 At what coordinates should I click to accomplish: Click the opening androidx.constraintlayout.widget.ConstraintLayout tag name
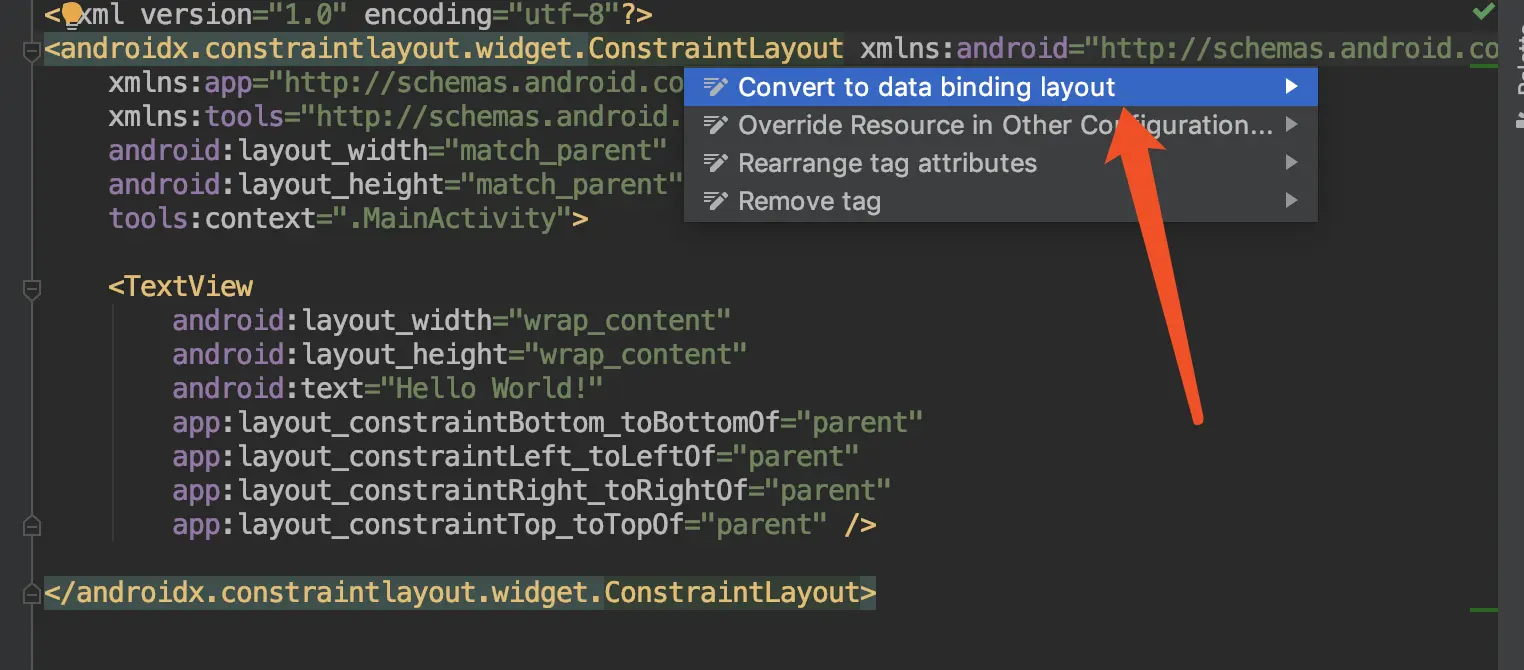(x=452, y=49)
